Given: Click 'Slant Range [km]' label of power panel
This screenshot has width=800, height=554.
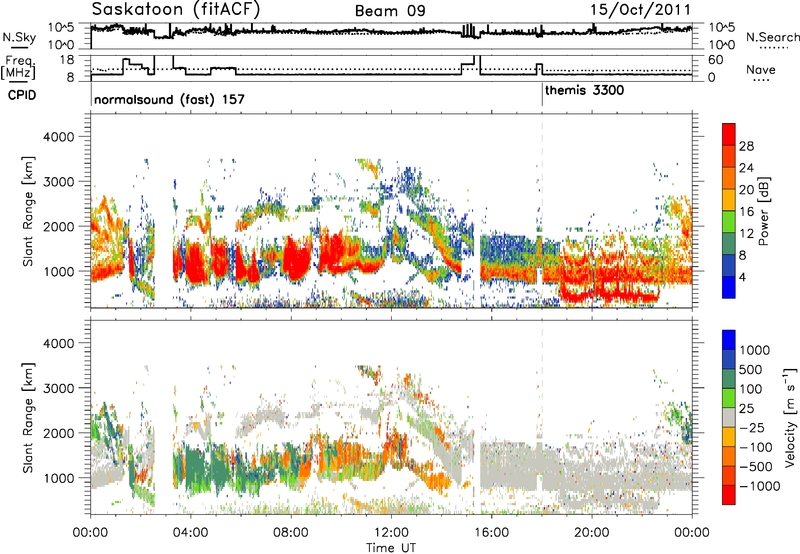Looking at the screenshot, I should [x=28, y=211].
